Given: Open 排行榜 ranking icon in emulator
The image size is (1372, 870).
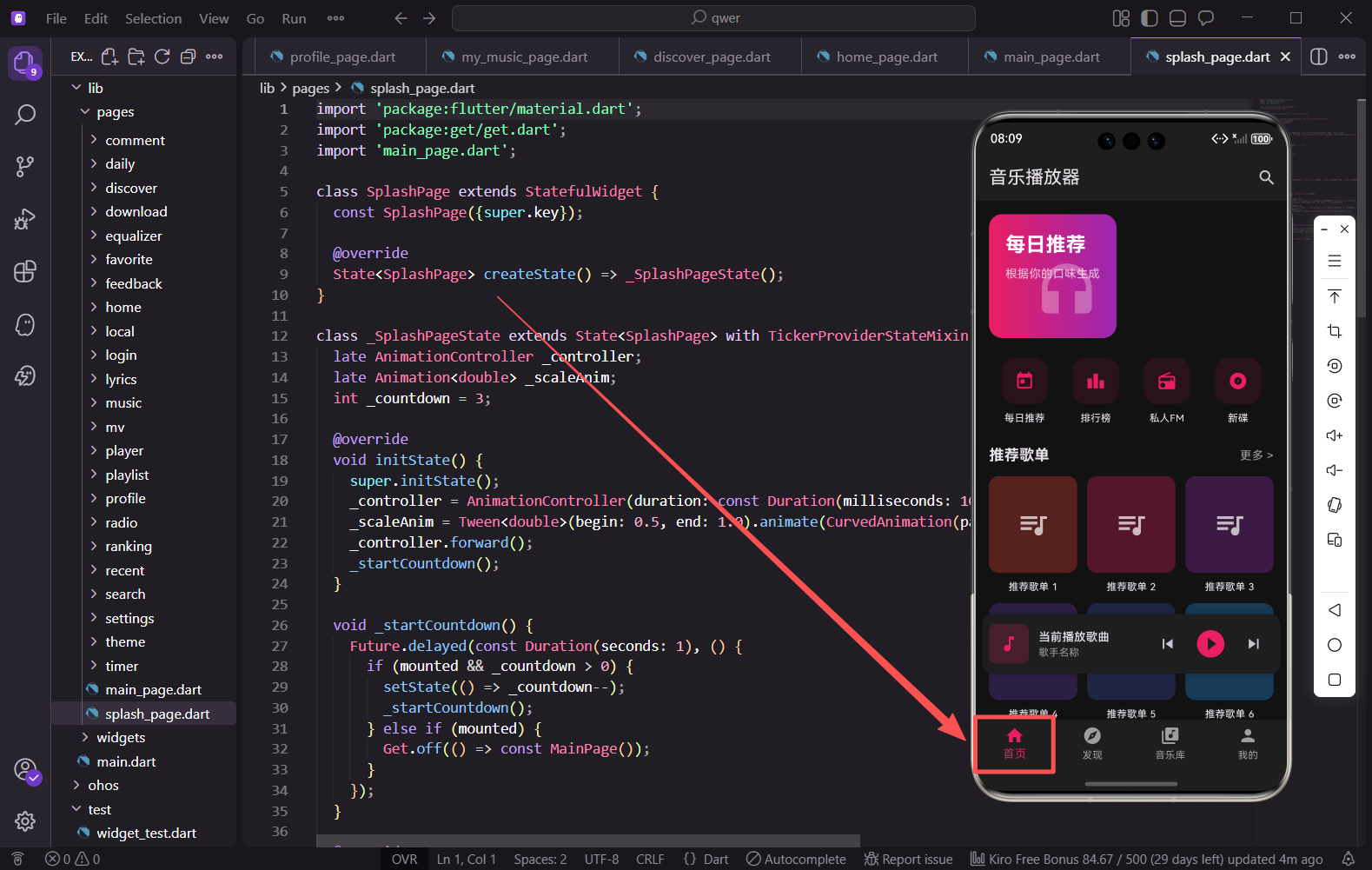Looking at the screenshot, I should point(1096,381).
